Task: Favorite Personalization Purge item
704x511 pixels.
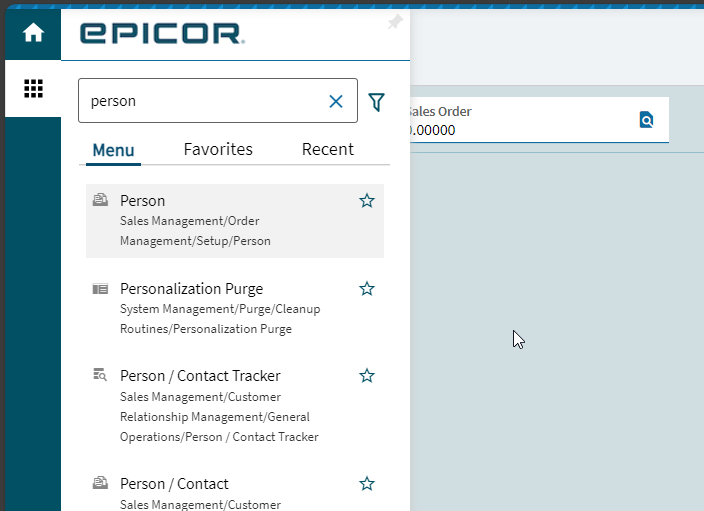Action: pos(367,289)
